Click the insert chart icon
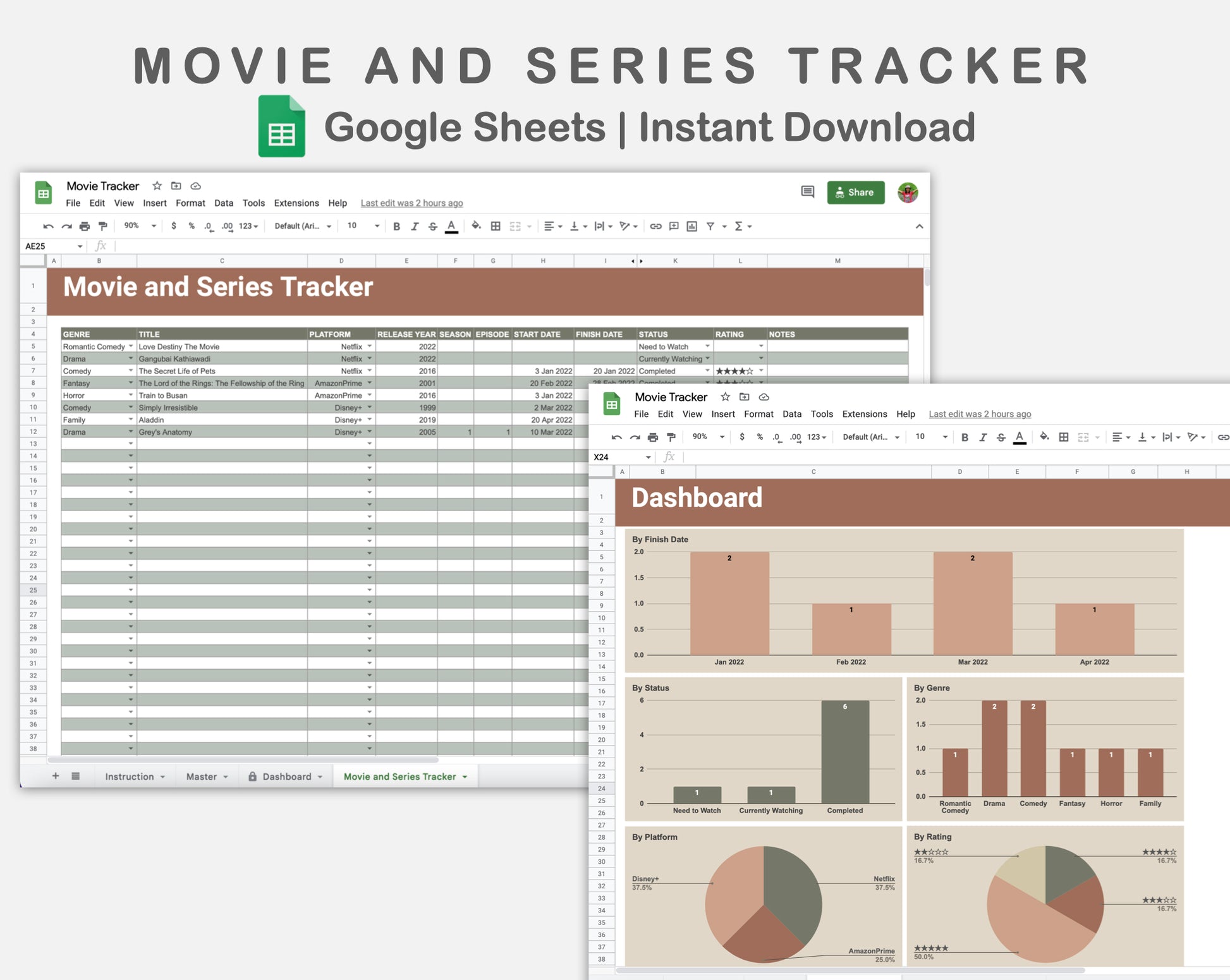The width and height of the screenshot is (1230, 980). click(x=691, y=226)
